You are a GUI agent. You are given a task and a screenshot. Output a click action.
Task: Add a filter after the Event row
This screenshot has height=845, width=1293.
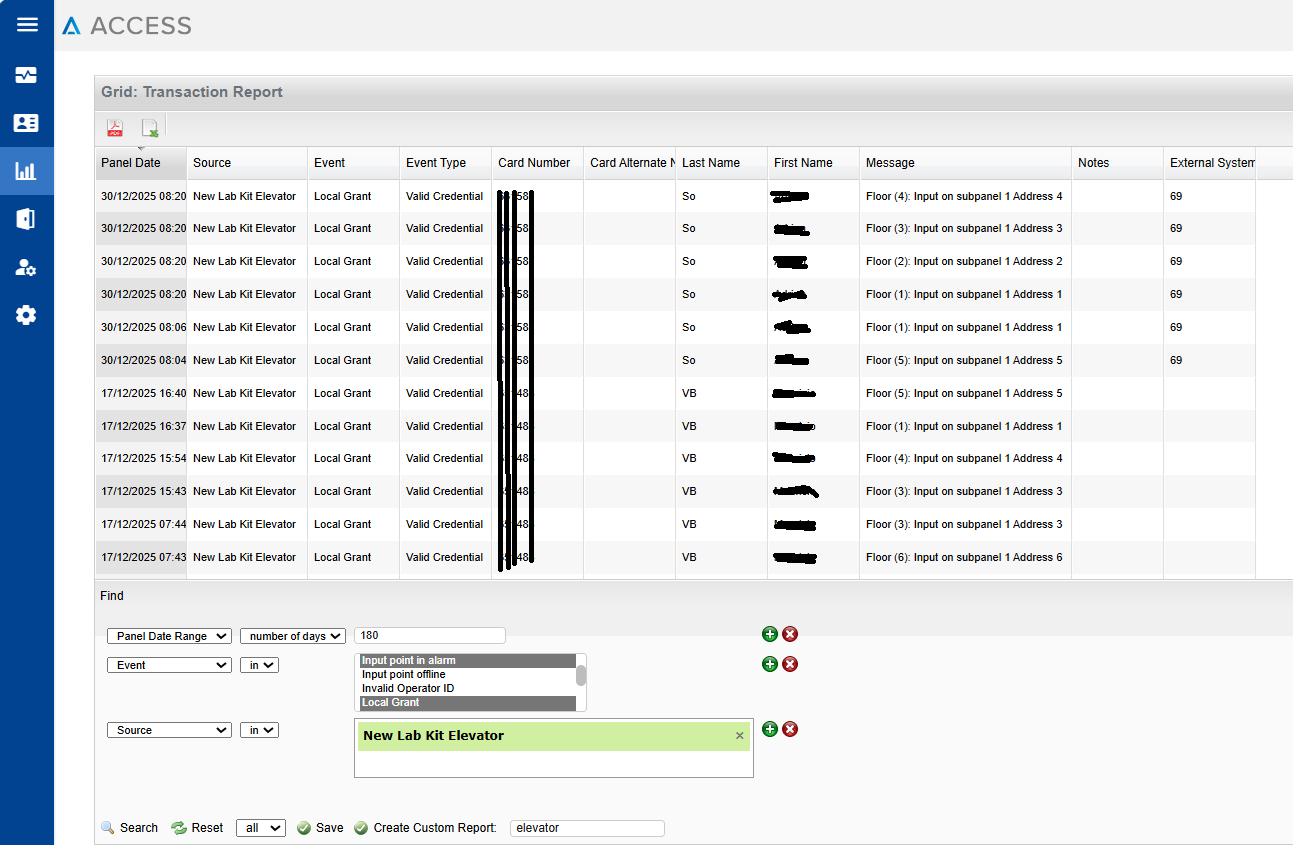click(769, 664)
